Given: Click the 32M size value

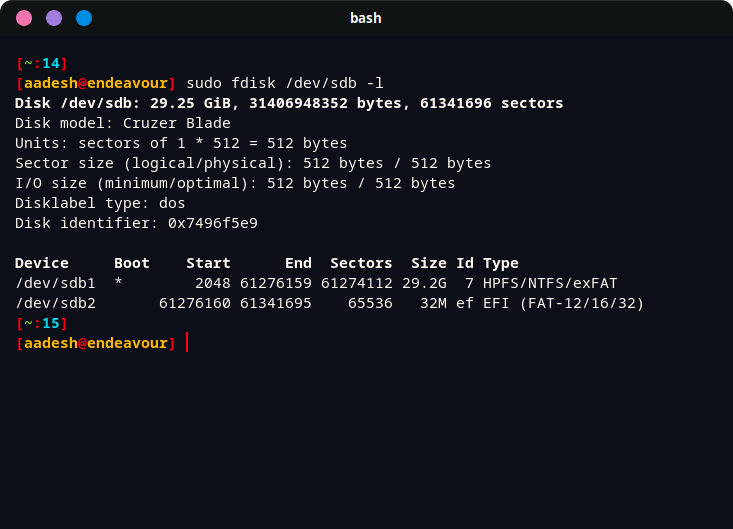Looking at the screenshot, I should coord(433,303).
